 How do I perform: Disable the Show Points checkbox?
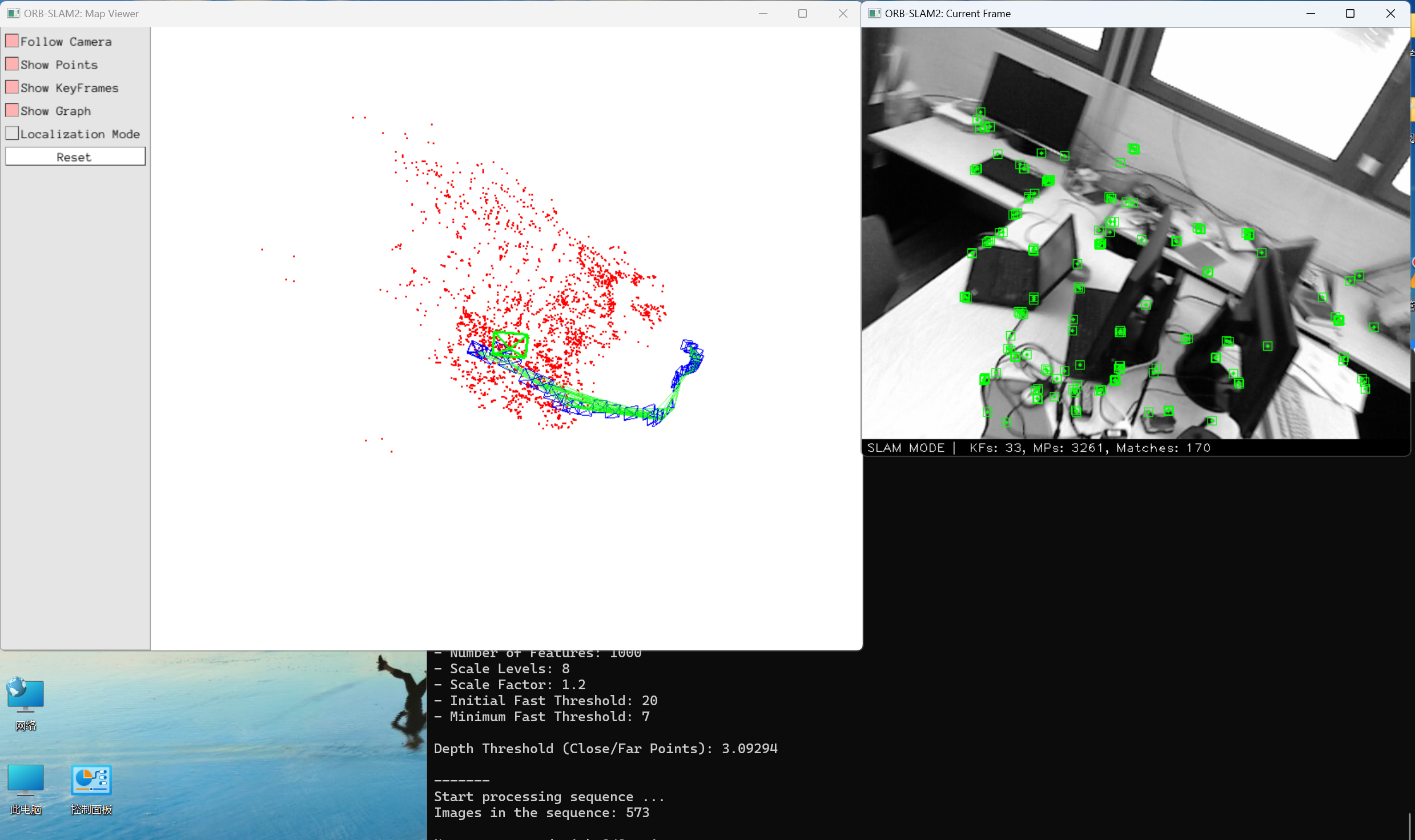(x=12, y=64)
